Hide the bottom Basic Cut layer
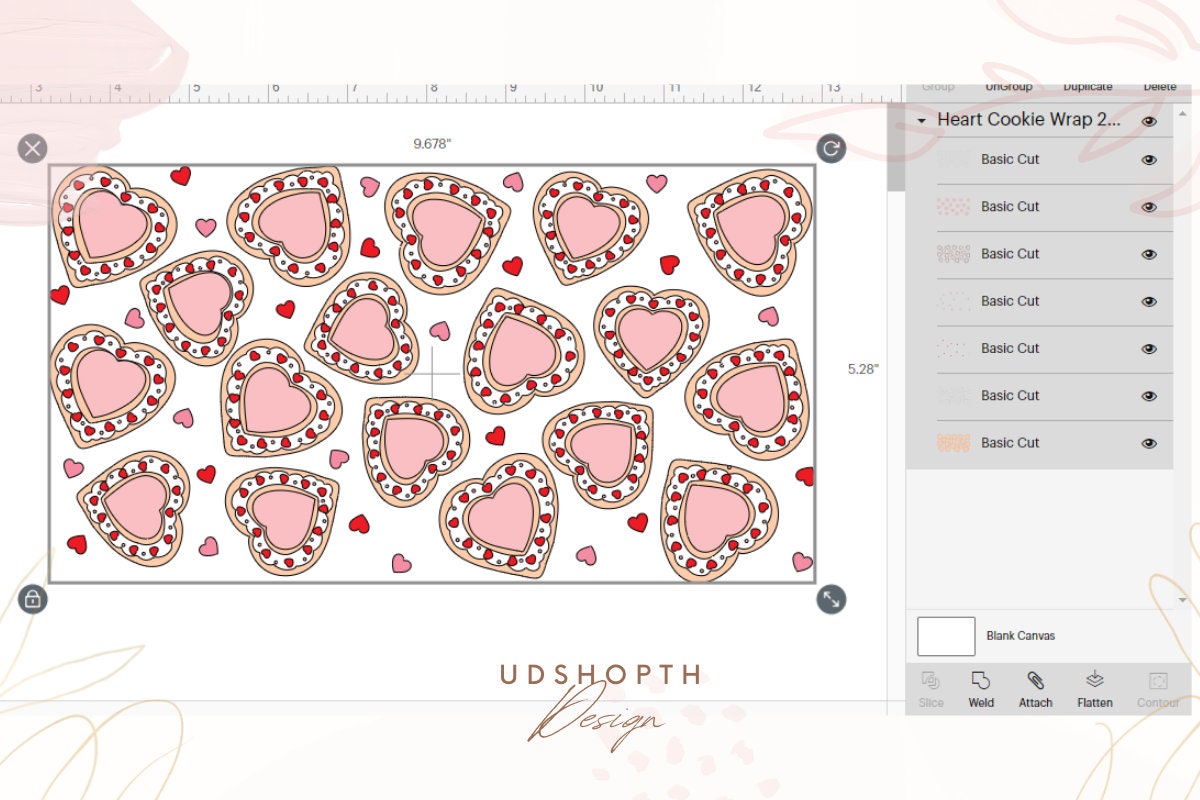Image resolution: width=1200 pixels, height=800 pixels. [x=1149, y=442]
